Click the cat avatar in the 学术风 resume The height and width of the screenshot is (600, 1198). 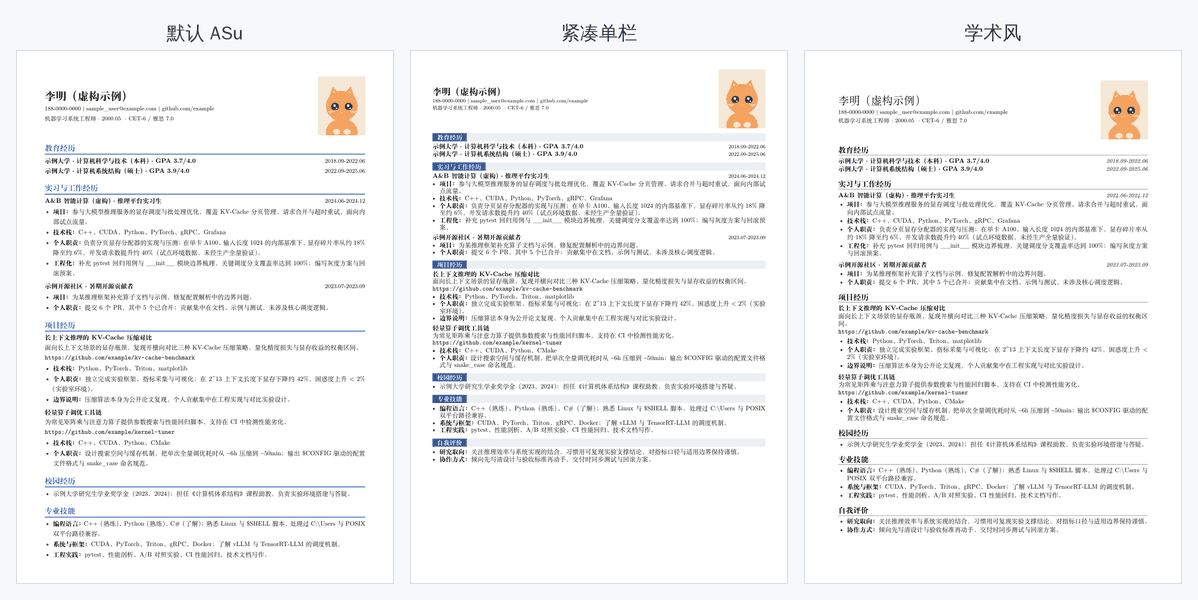click(1124, 110)
